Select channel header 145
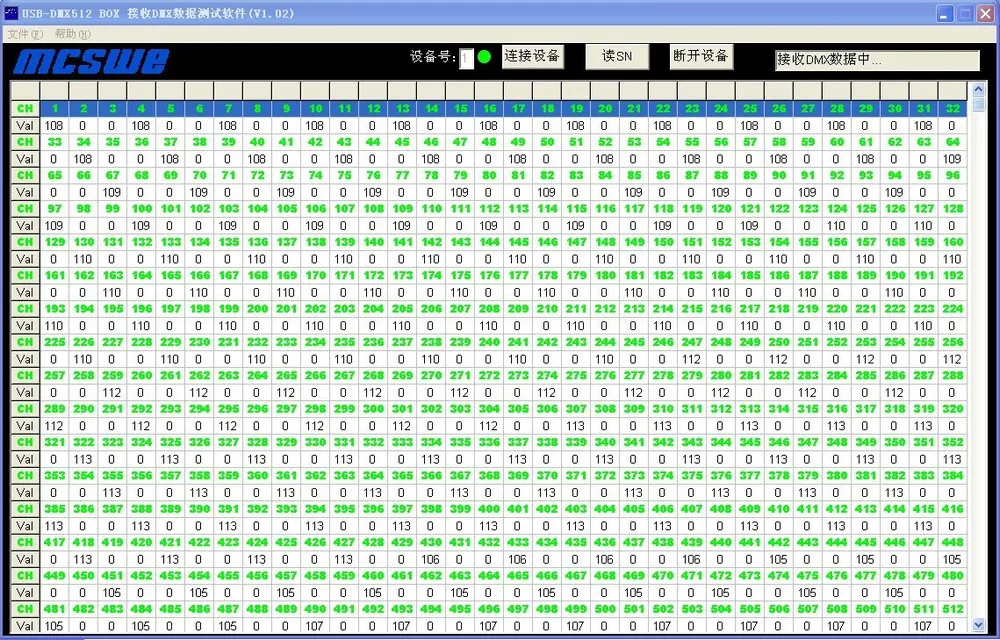This screenshot has width=1000, height=640. click(x=518, y=242)
